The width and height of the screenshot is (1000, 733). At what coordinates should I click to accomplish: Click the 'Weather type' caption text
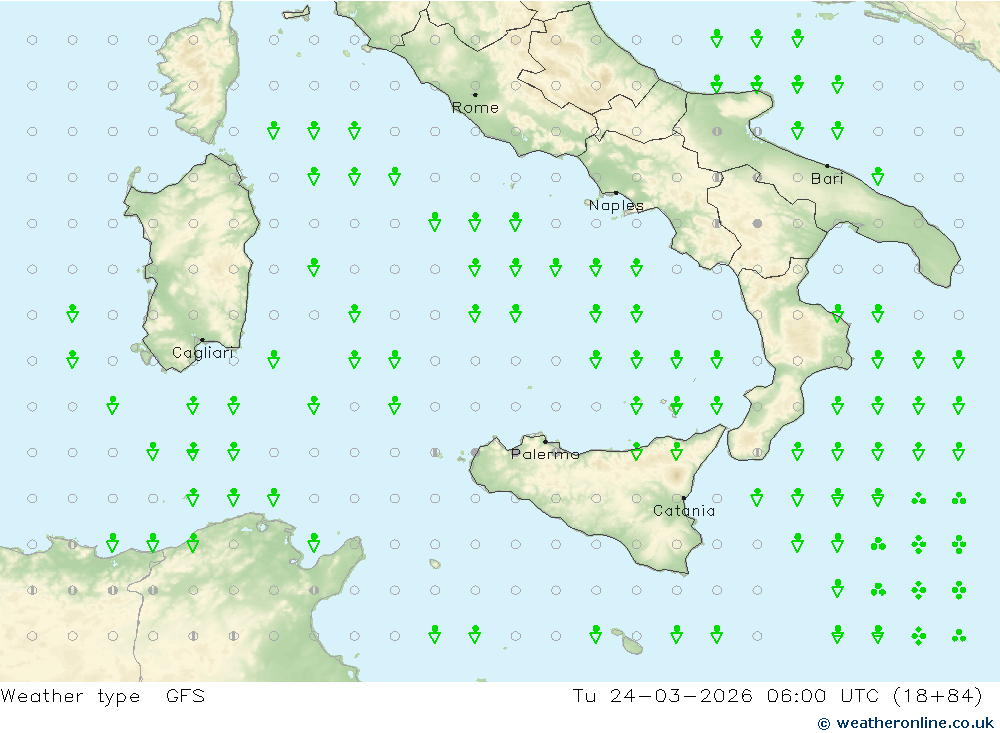click(x=70, y=696)
